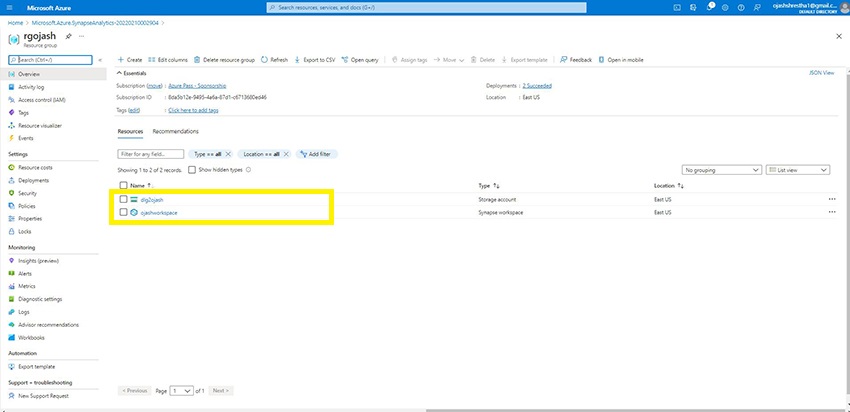
Task: Open the ojashworkspace Synapse workspace link
Action: [159, 213]
